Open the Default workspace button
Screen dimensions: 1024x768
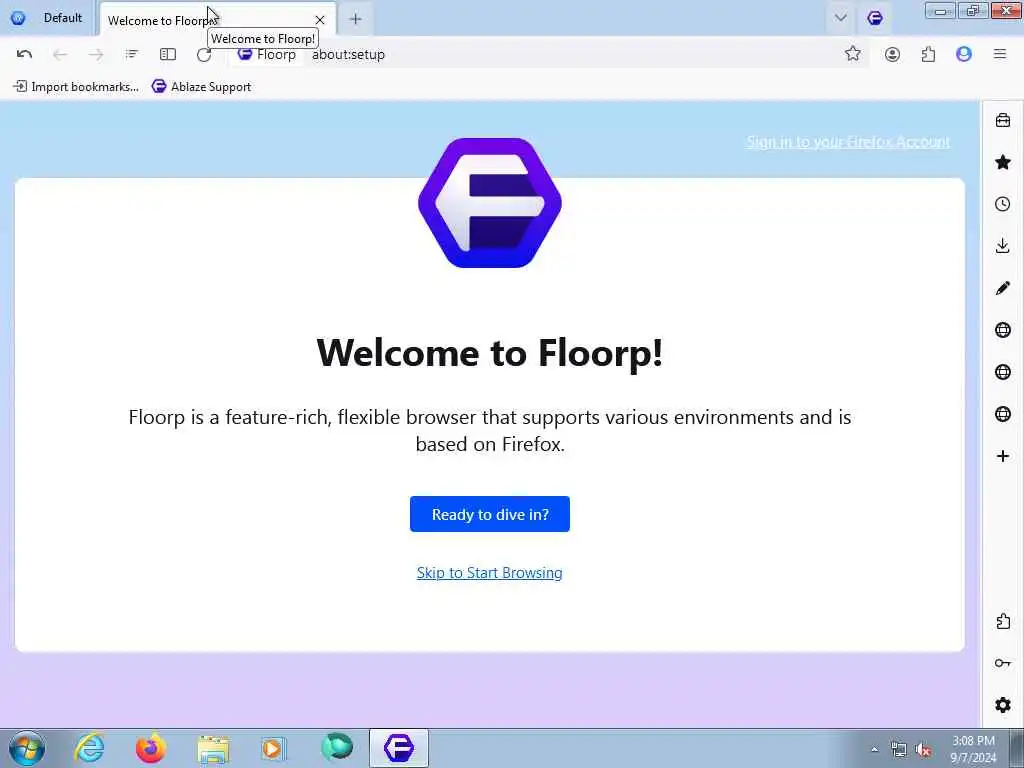(x=50, y=18)
